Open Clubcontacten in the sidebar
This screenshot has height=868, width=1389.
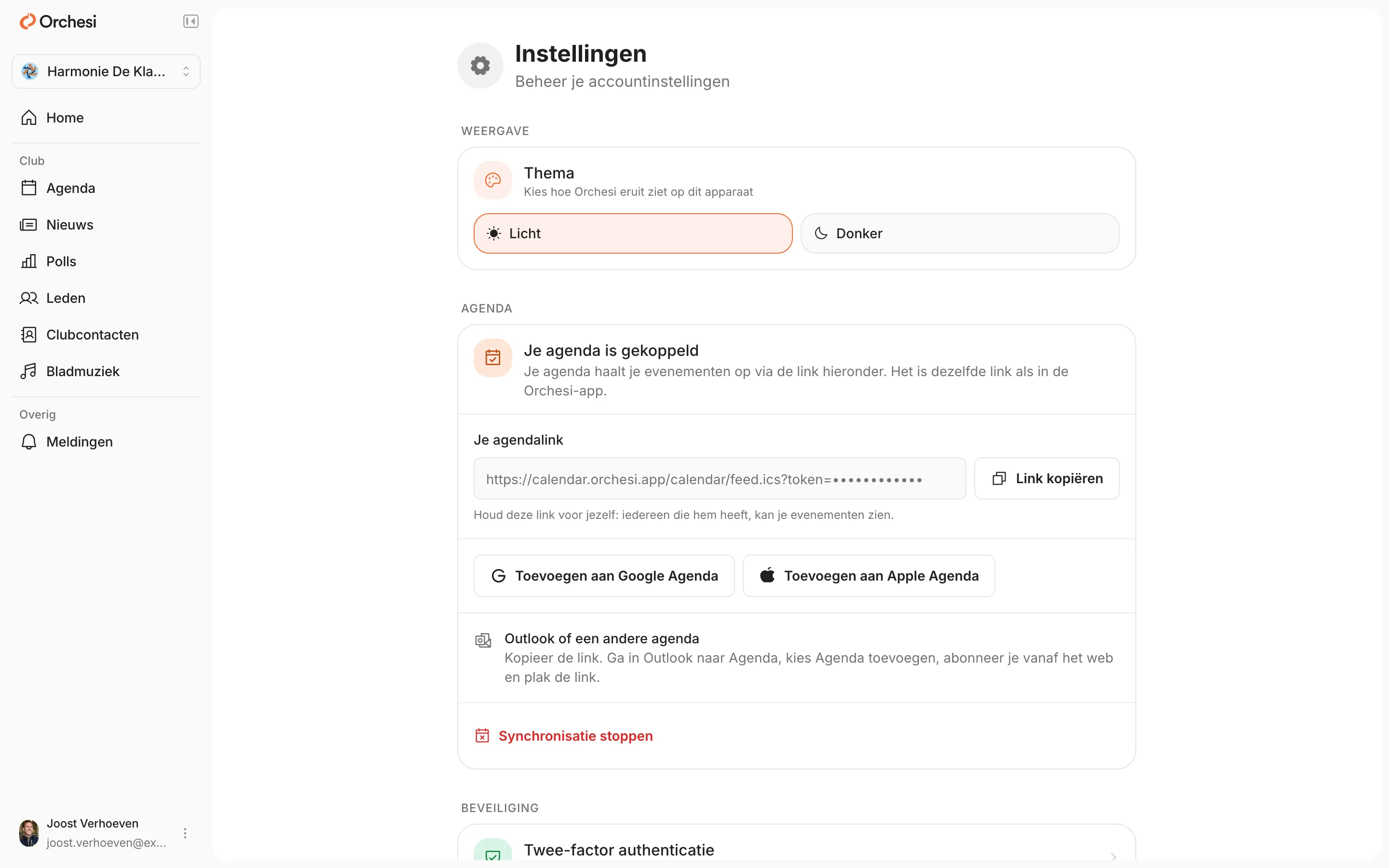coord(106,335)
